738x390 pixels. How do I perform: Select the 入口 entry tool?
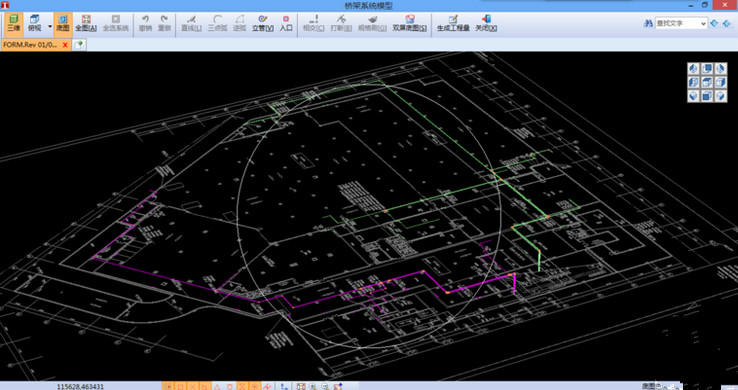(286, 23)
